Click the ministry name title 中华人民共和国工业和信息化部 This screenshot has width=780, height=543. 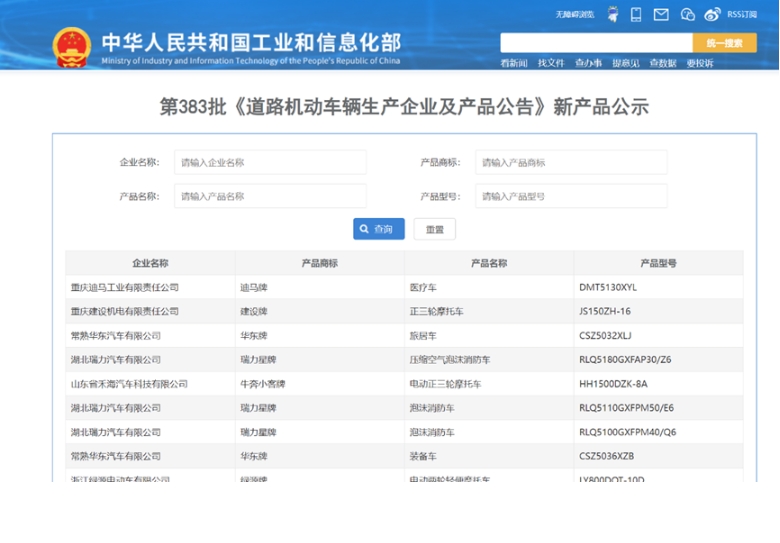pyautogui.click(x=251, y=42)
